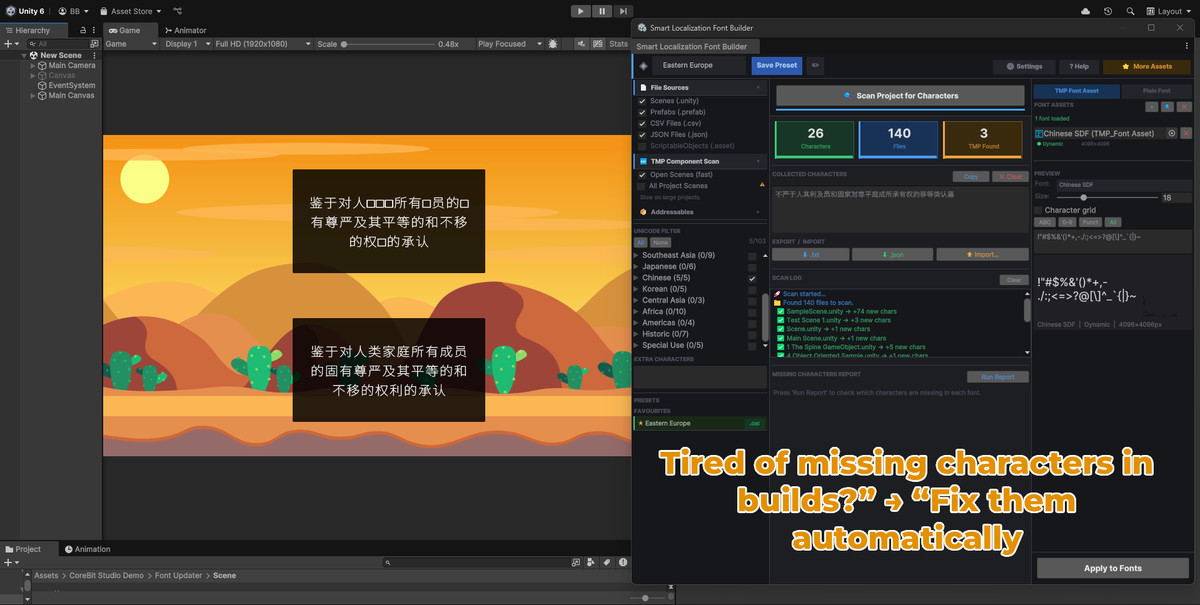Enable the Character grid checkbox
Screen dimensions: 1200x605
(x=1038, y=210)
